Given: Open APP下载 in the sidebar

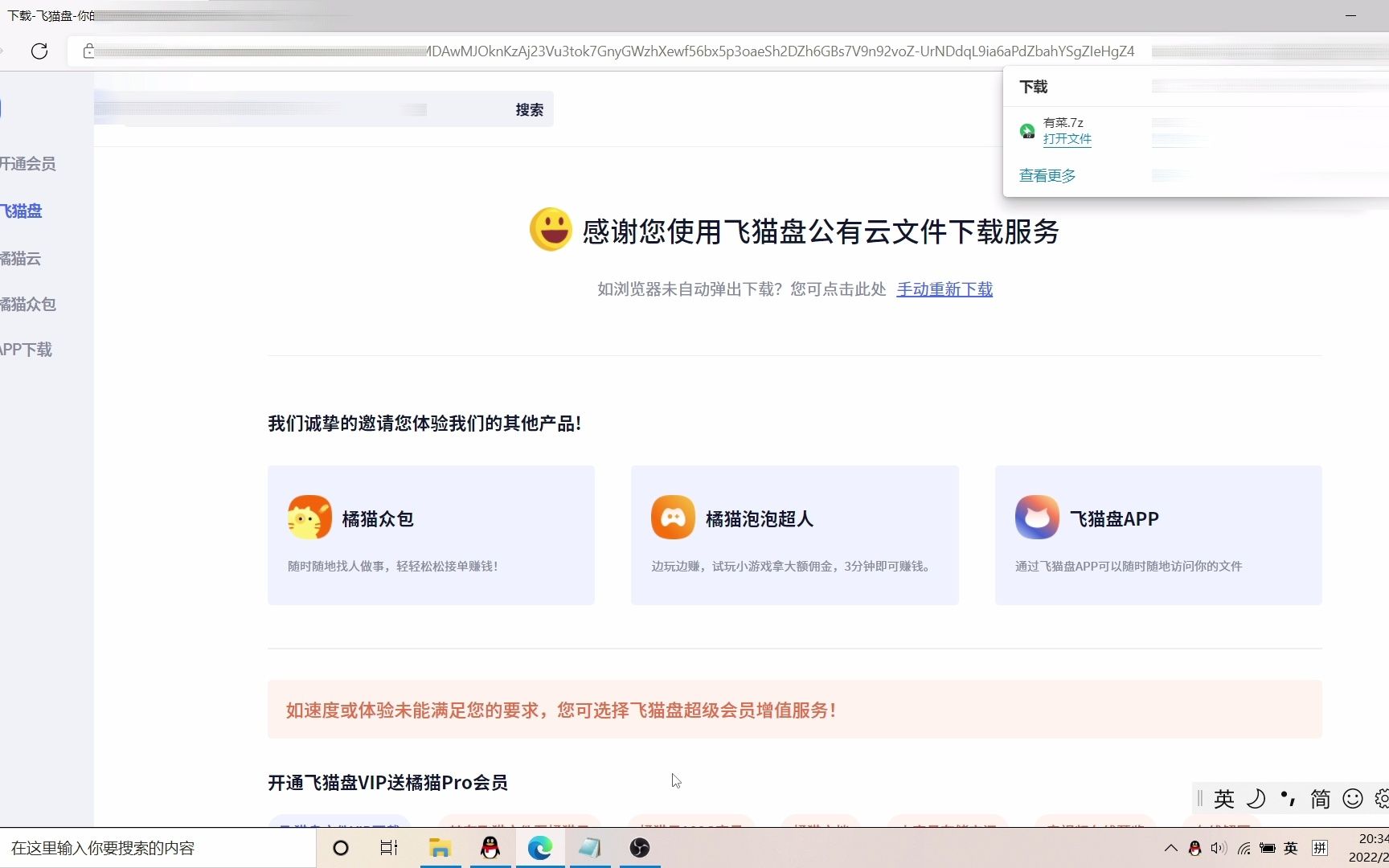Looking at the screenshot, I should pos(27,350).
